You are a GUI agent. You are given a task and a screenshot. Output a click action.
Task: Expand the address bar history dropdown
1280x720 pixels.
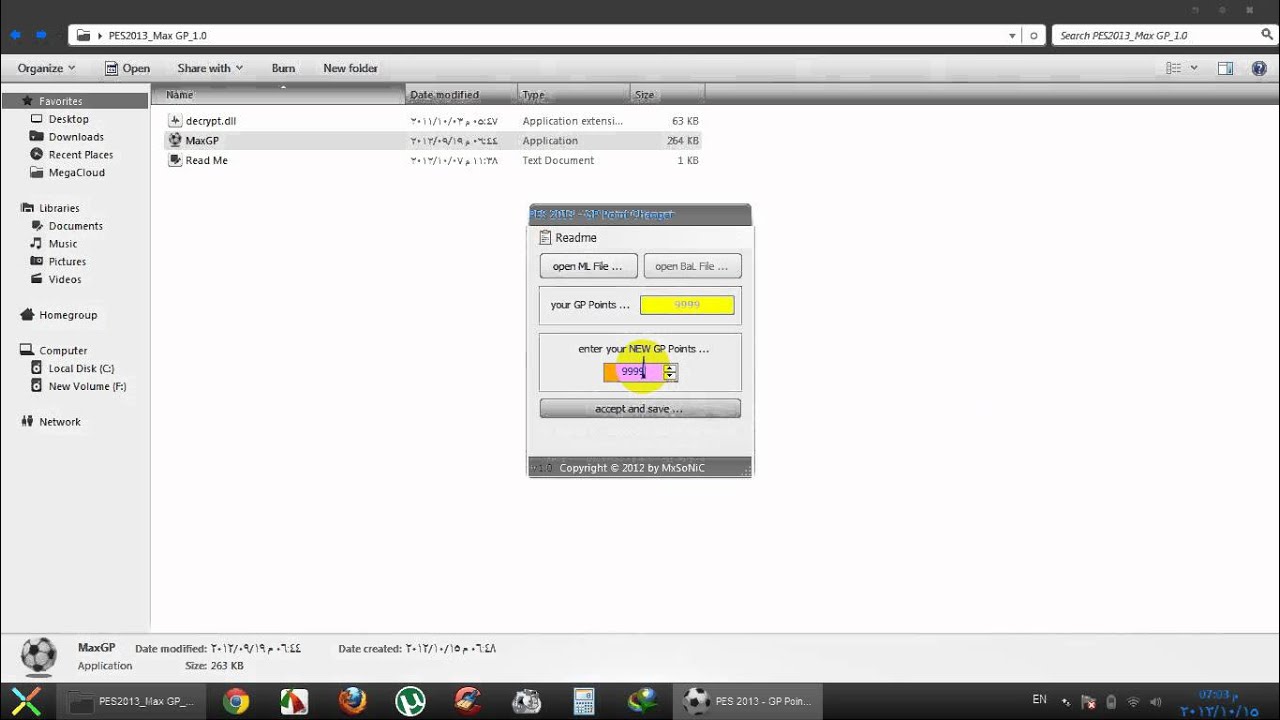pos(1012,35)
